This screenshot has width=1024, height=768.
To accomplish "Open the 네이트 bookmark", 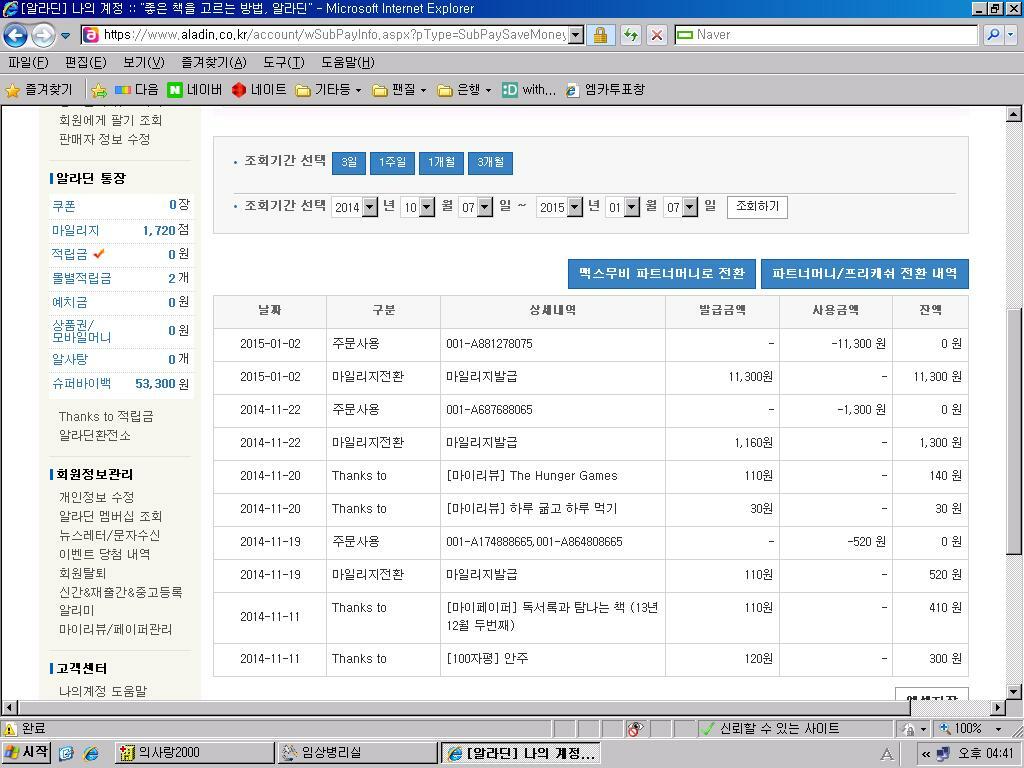I will click(259, 89).
